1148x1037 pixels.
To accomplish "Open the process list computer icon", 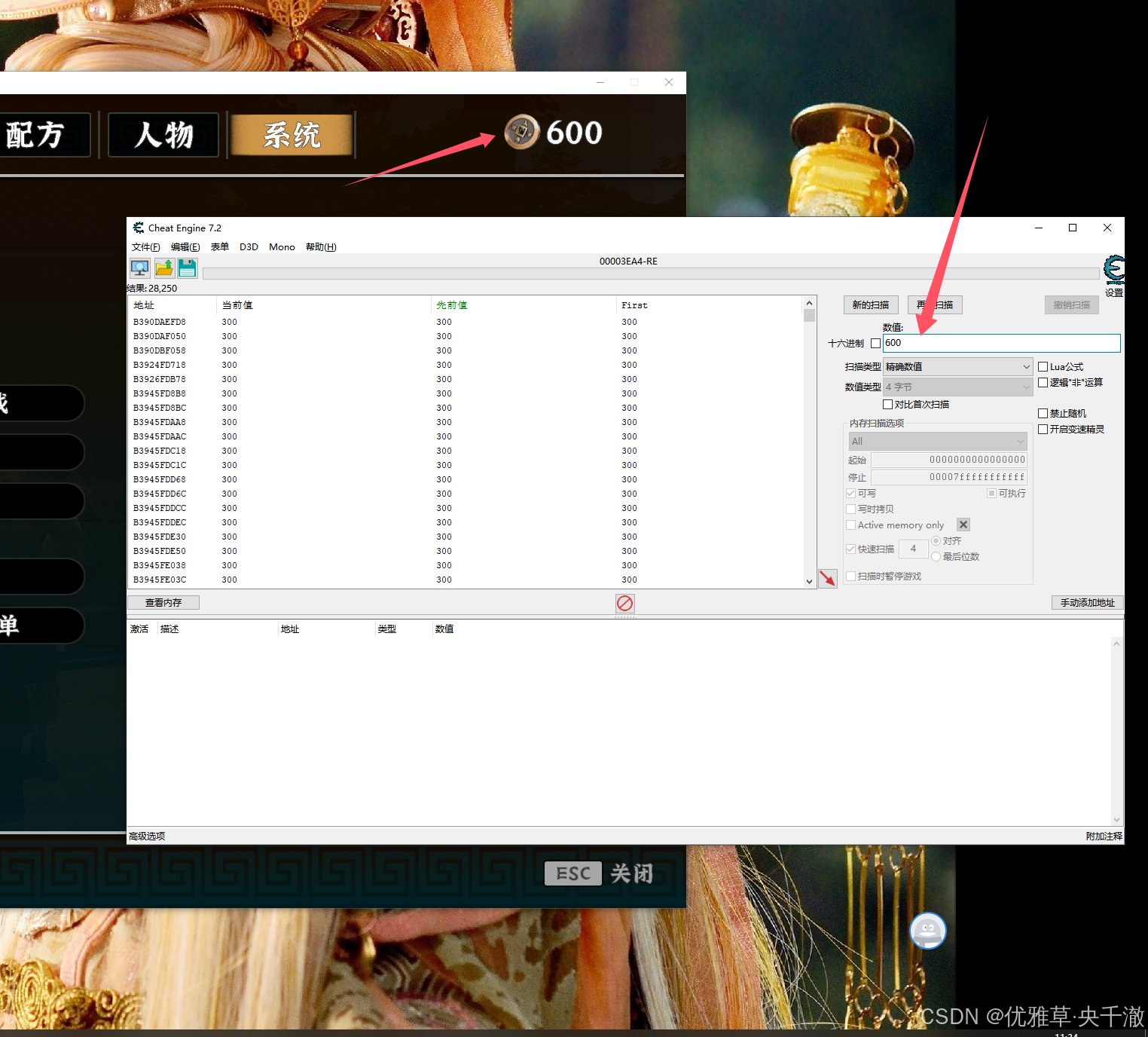I will pos(140,268).
